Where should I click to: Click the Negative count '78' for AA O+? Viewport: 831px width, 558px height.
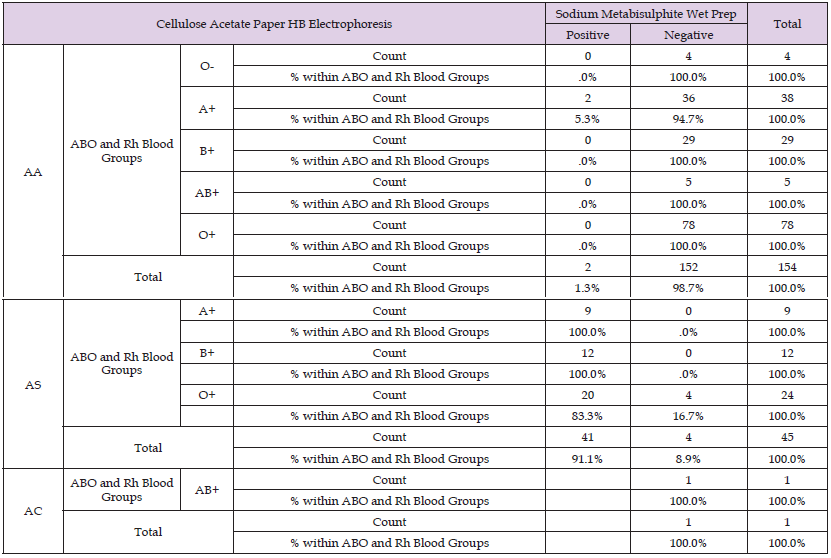pos(688,225)
